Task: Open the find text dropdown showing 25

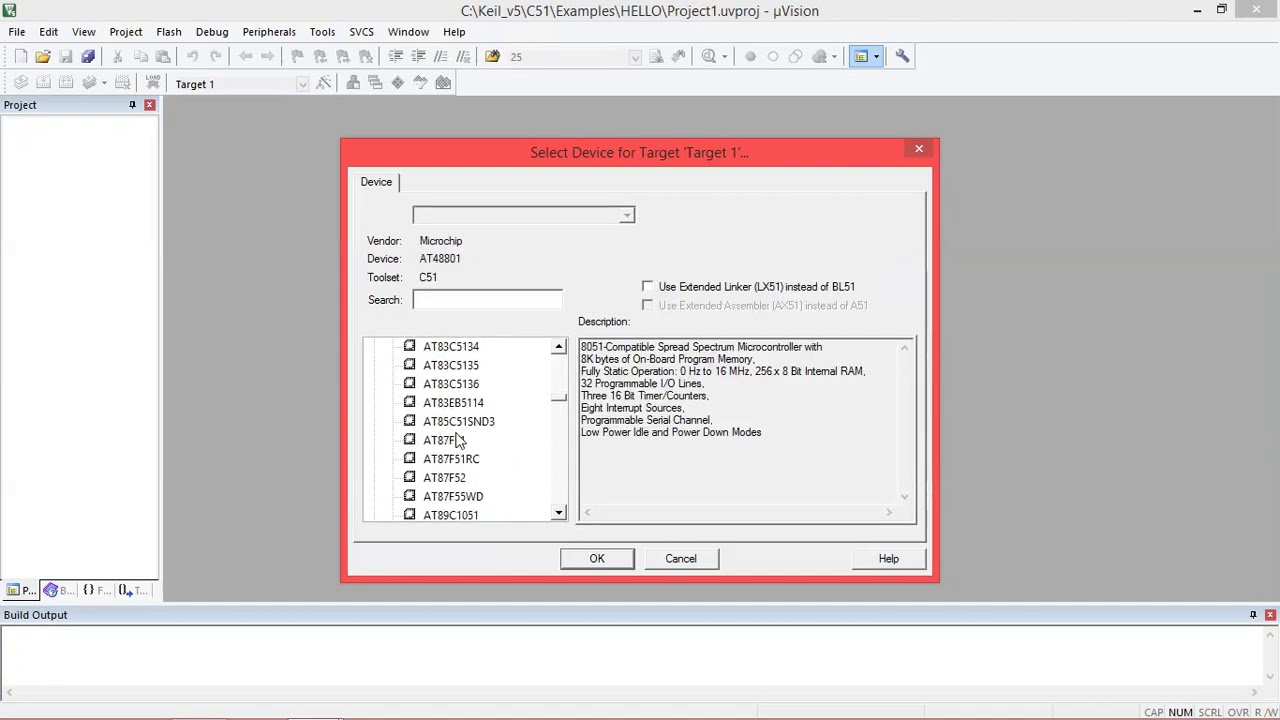Action: point(635,57)
